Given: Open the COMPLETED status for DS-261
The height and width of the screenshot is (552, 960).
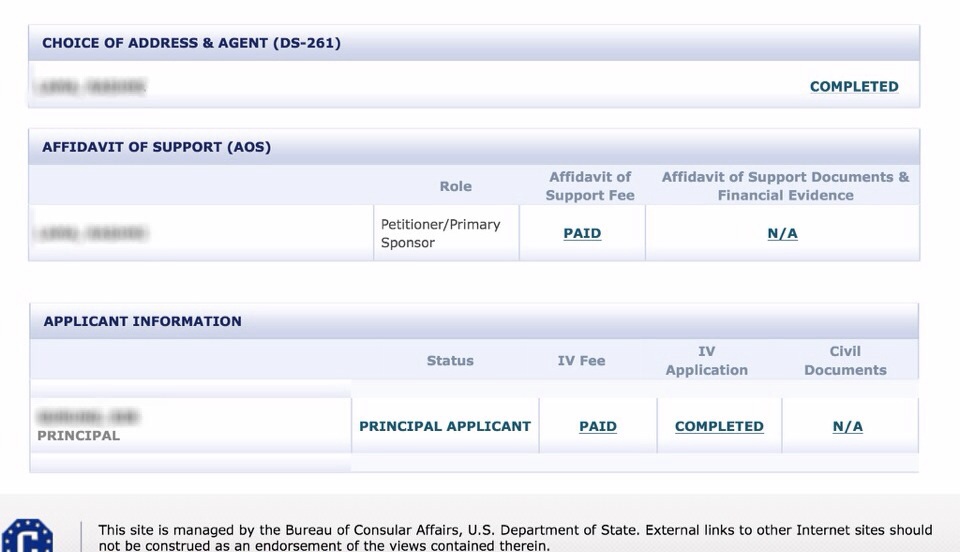Looking at the screenshot, I should [x=853, y=86].
